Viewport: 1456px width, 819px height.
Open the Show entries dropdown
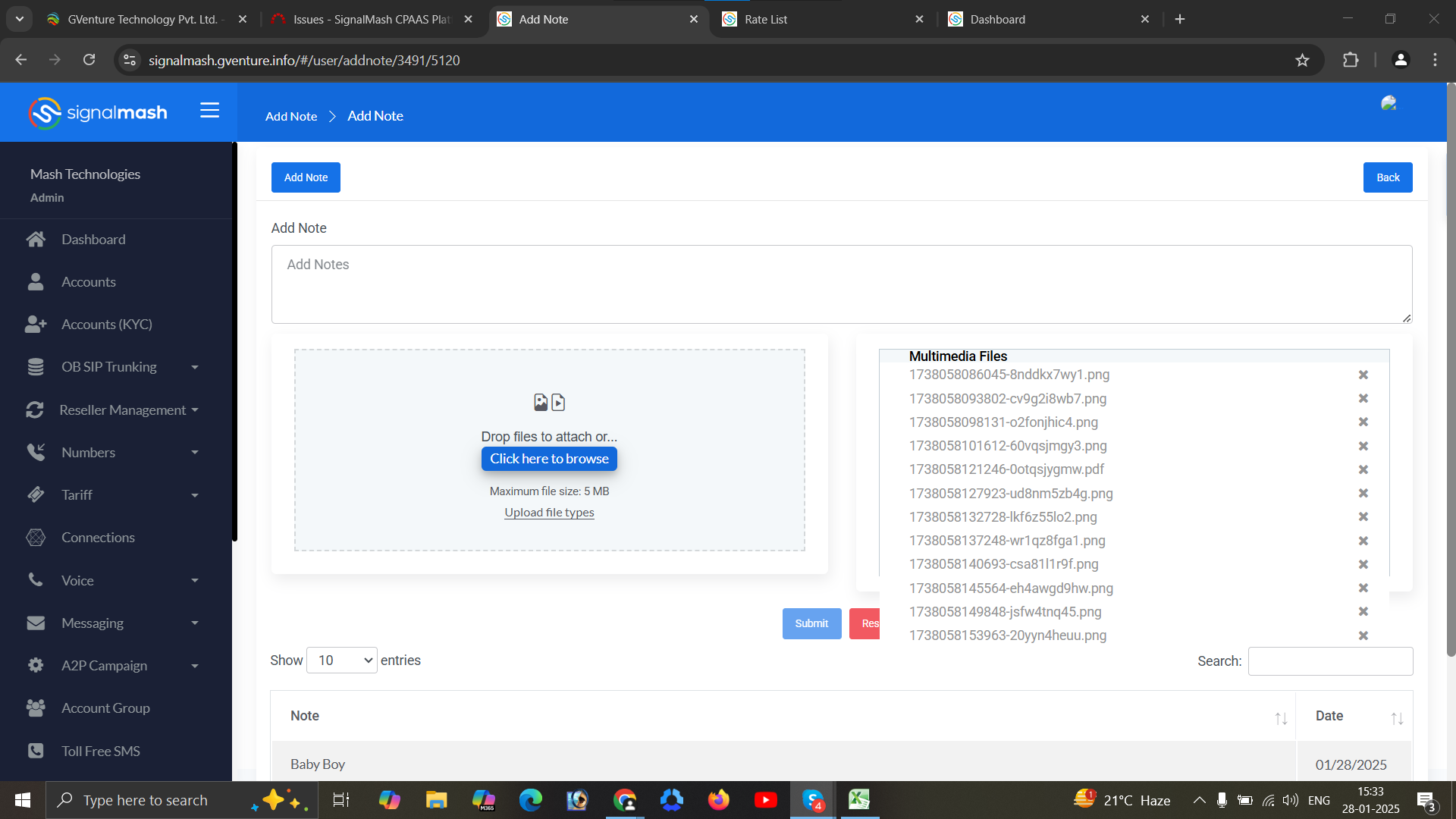[341, 661]
